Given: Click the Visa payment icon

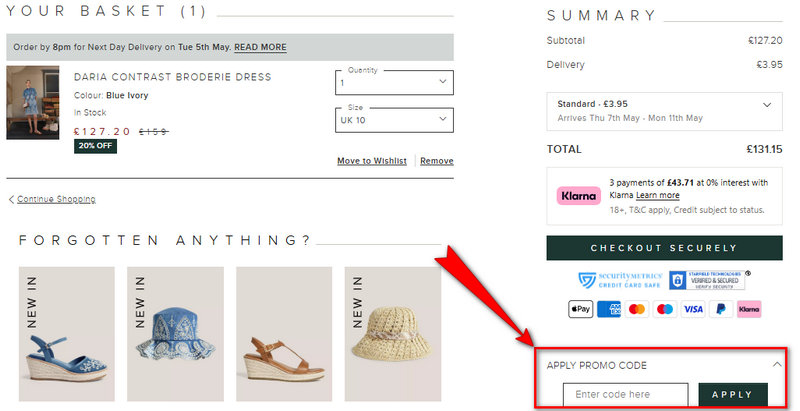Looking at the screenshot, I should pyautogui.click(x=693, y=309).
